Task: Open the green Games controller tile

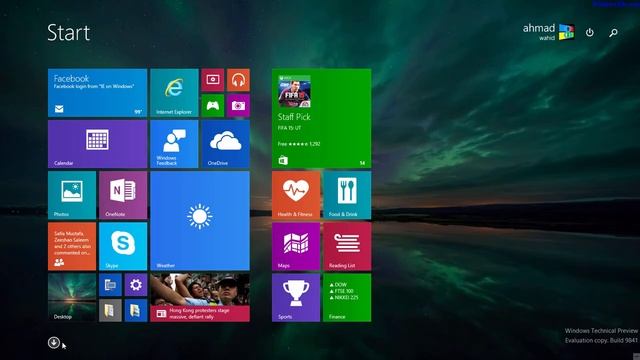Action: coord(213,106)
